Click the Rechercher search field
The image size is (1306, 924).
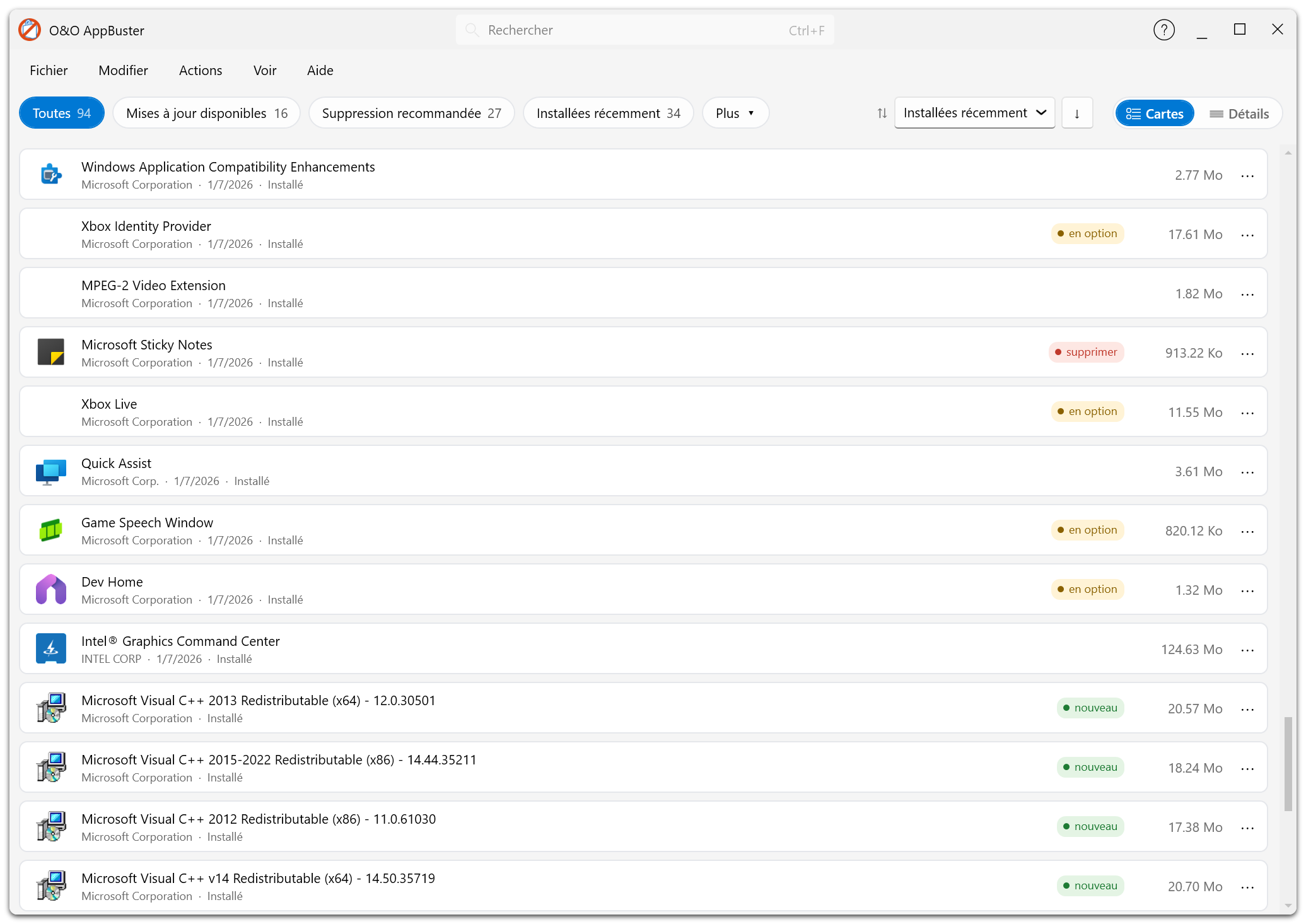click(644, 30)
